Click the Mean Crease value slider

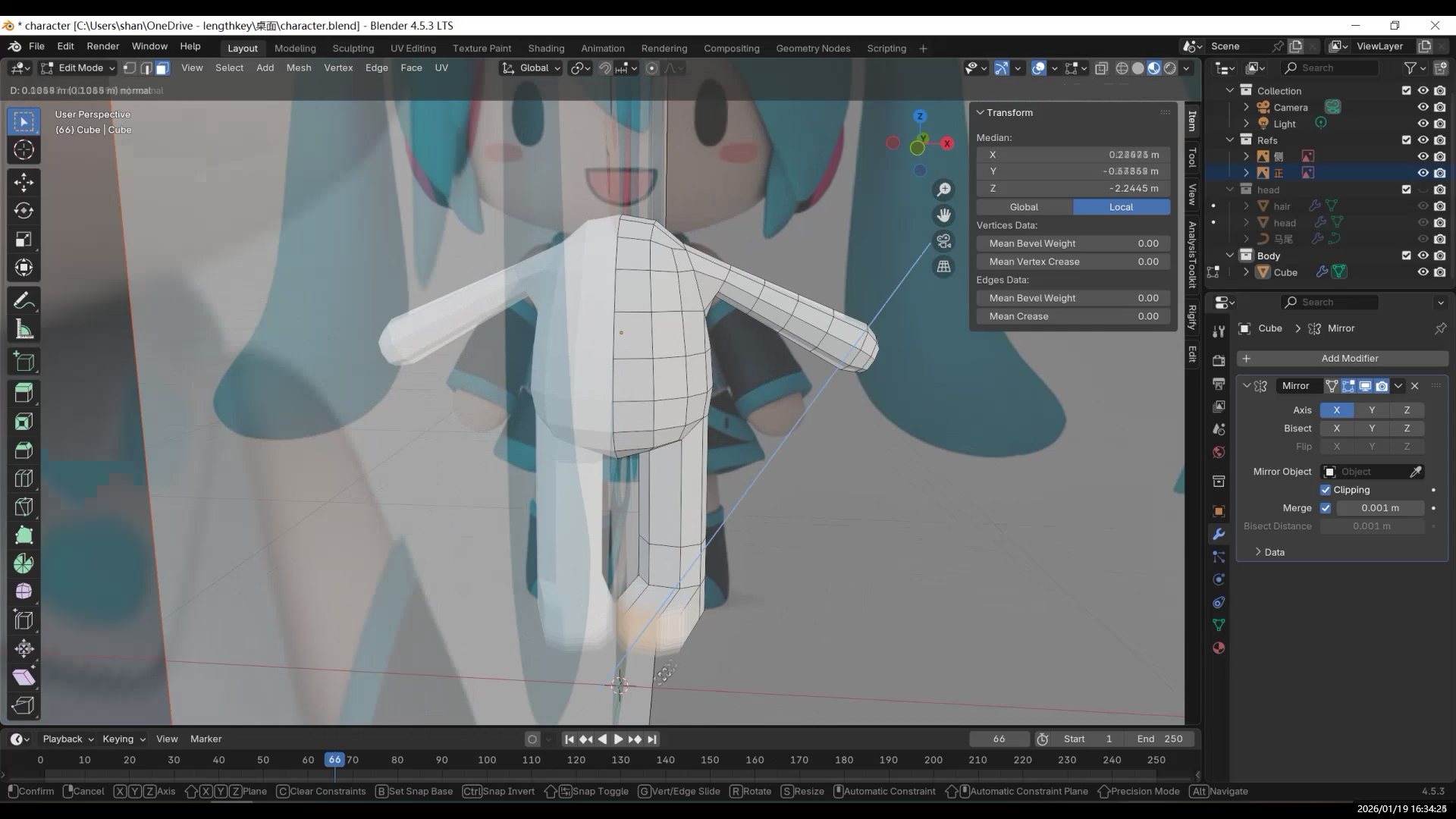click(x=1072, y=316)
